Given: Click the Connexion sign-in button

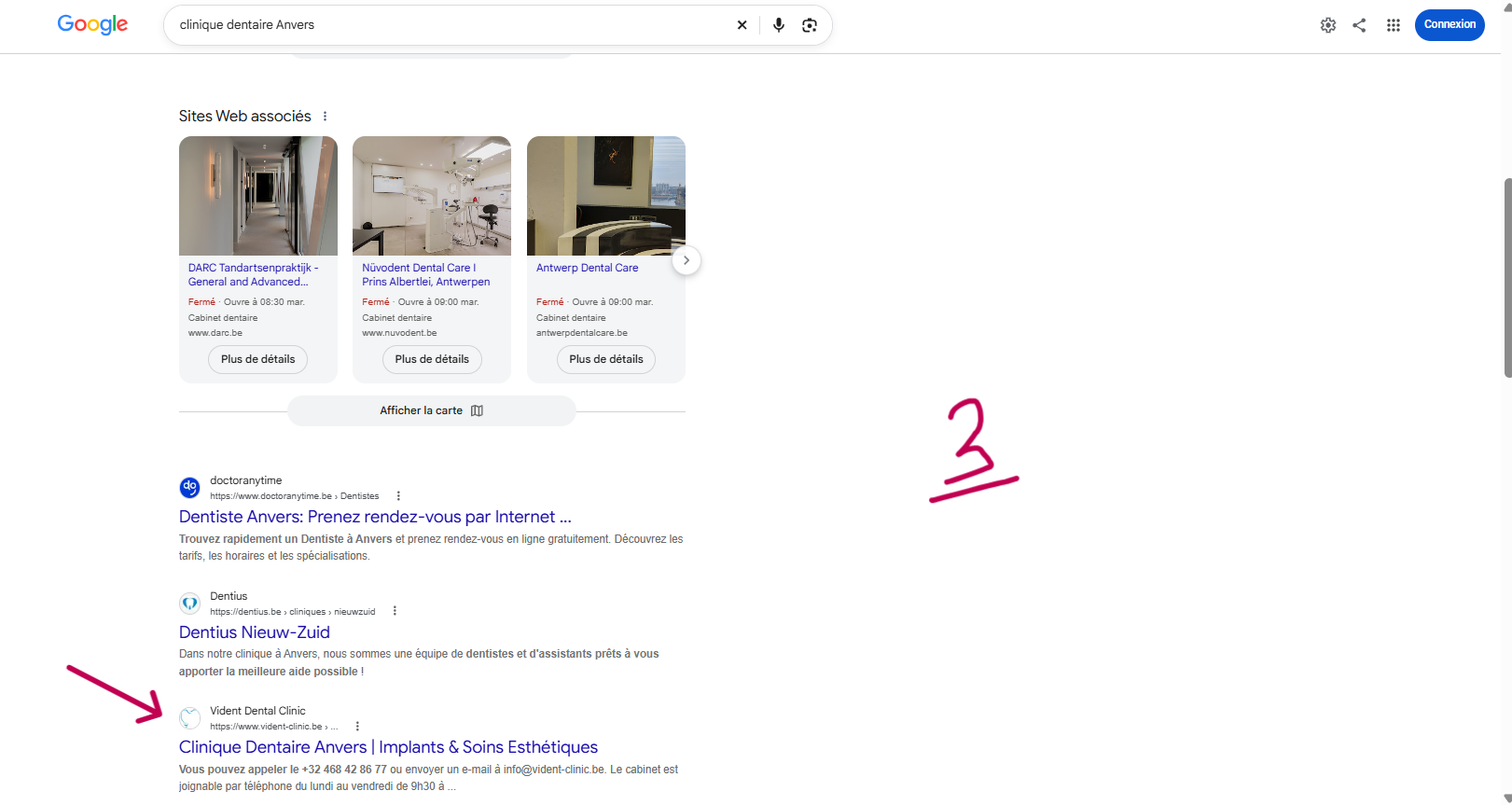Looking at the screenshot, I should coord(1450,25).
